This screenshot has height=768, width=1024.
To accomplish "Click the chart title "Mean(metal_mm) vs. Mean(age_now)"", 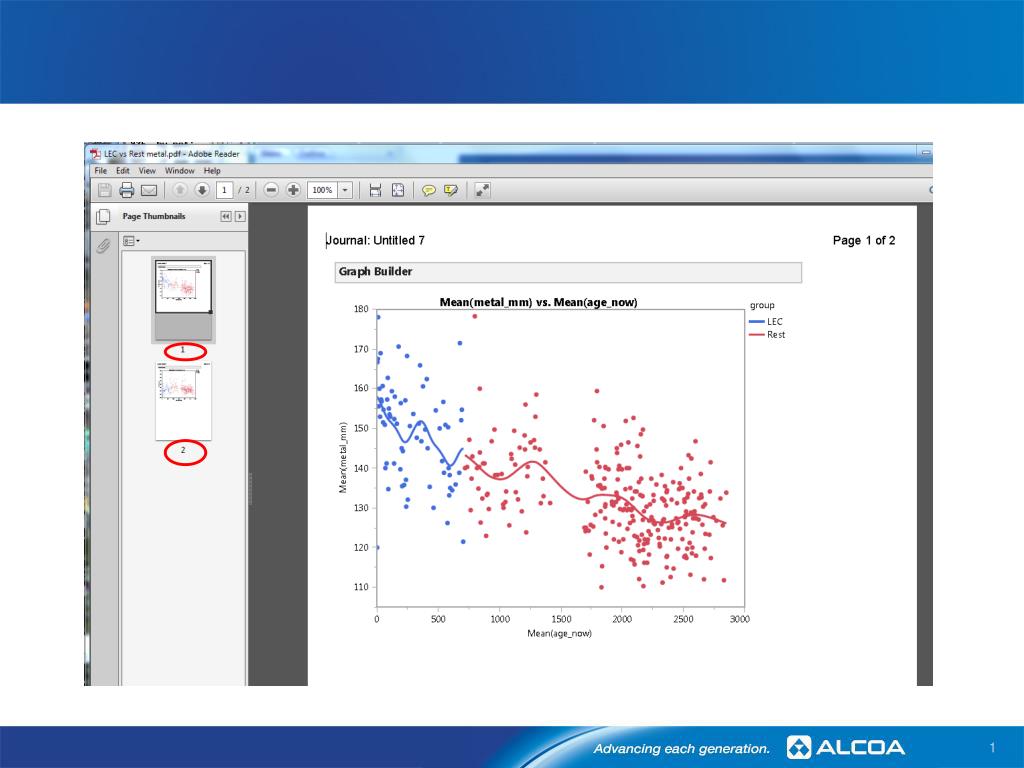I will pyautogui.click(x=539, y=302).
